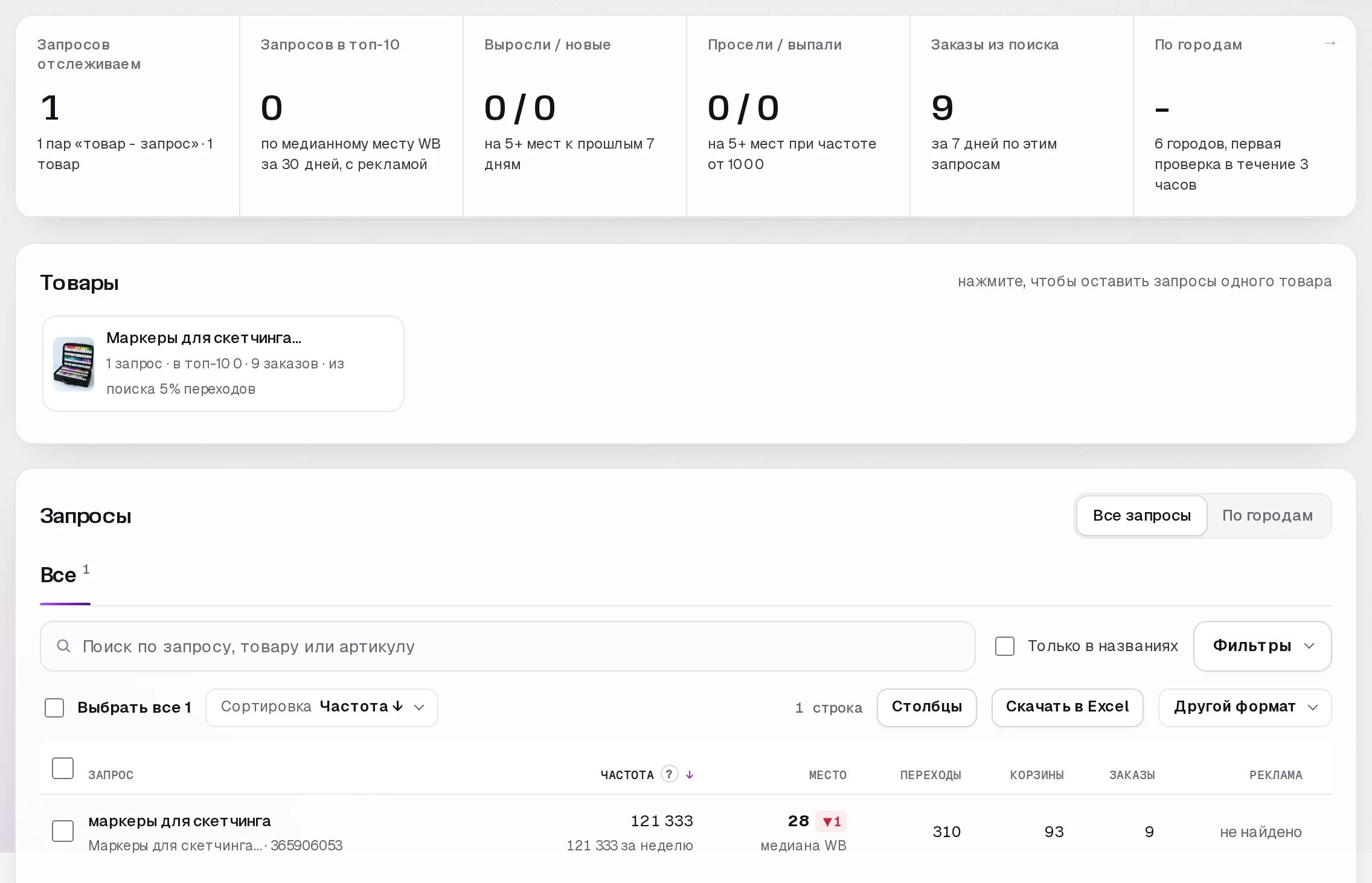
Task: Click the magnifier icon in search field
Action: click(x=63, y=646)
